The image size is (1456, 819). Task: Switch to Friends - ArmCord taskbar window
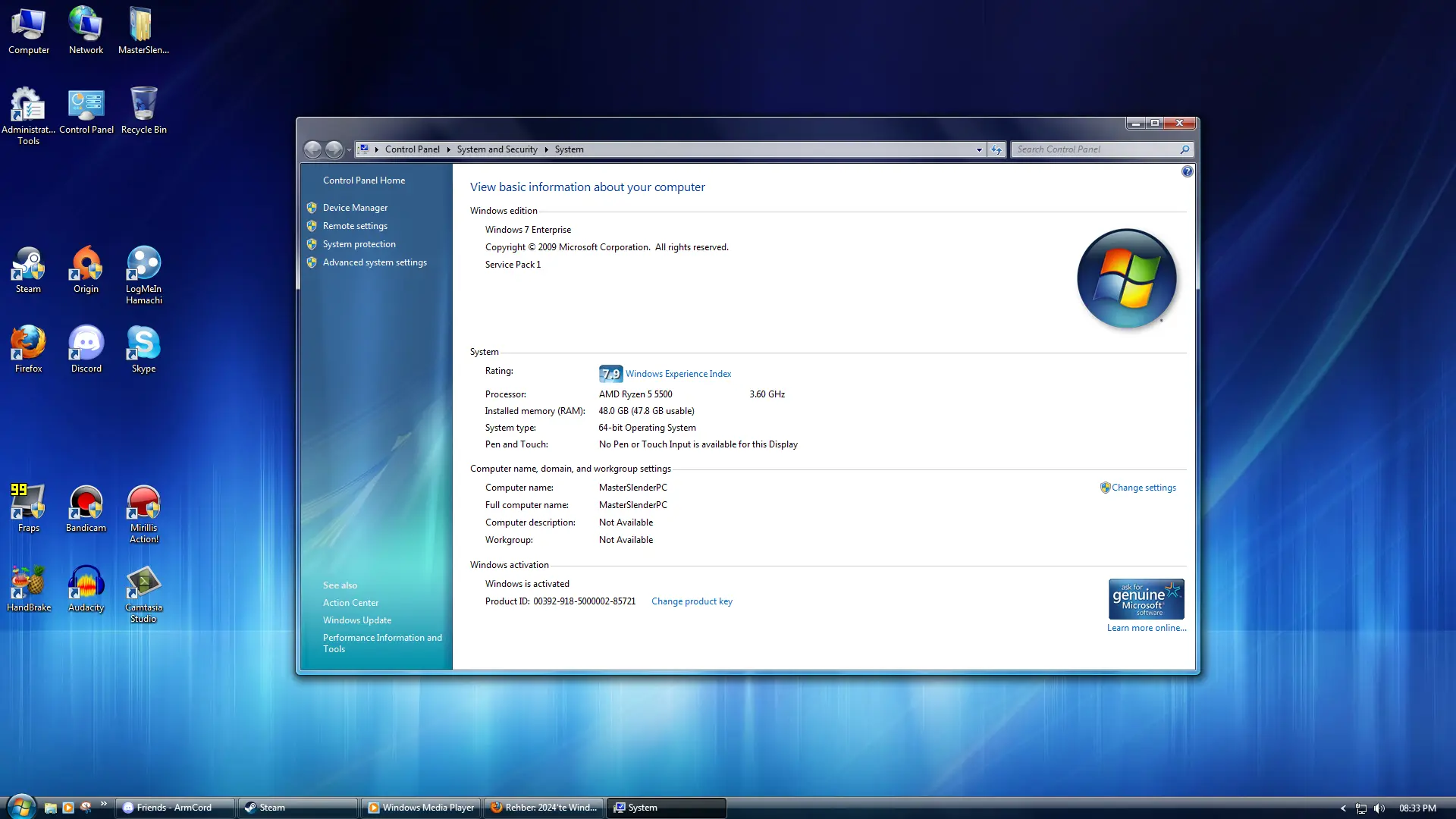[175, 808]
